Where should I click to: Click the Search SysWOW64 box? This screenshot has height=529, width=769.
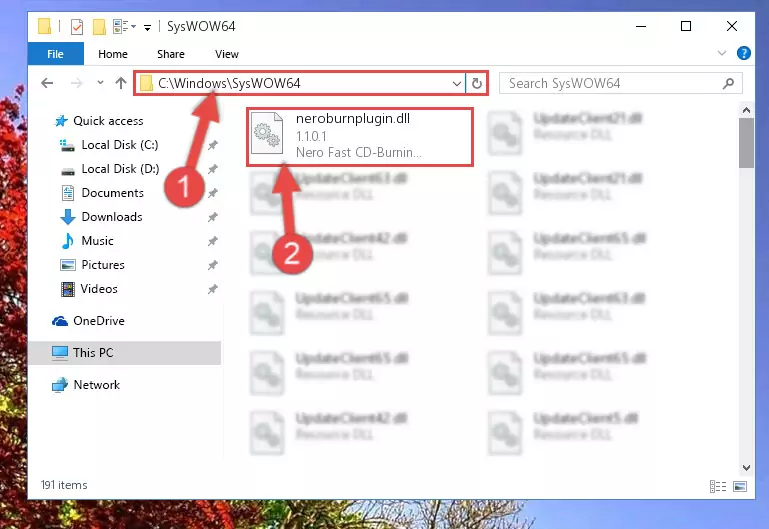click(620, 83)
